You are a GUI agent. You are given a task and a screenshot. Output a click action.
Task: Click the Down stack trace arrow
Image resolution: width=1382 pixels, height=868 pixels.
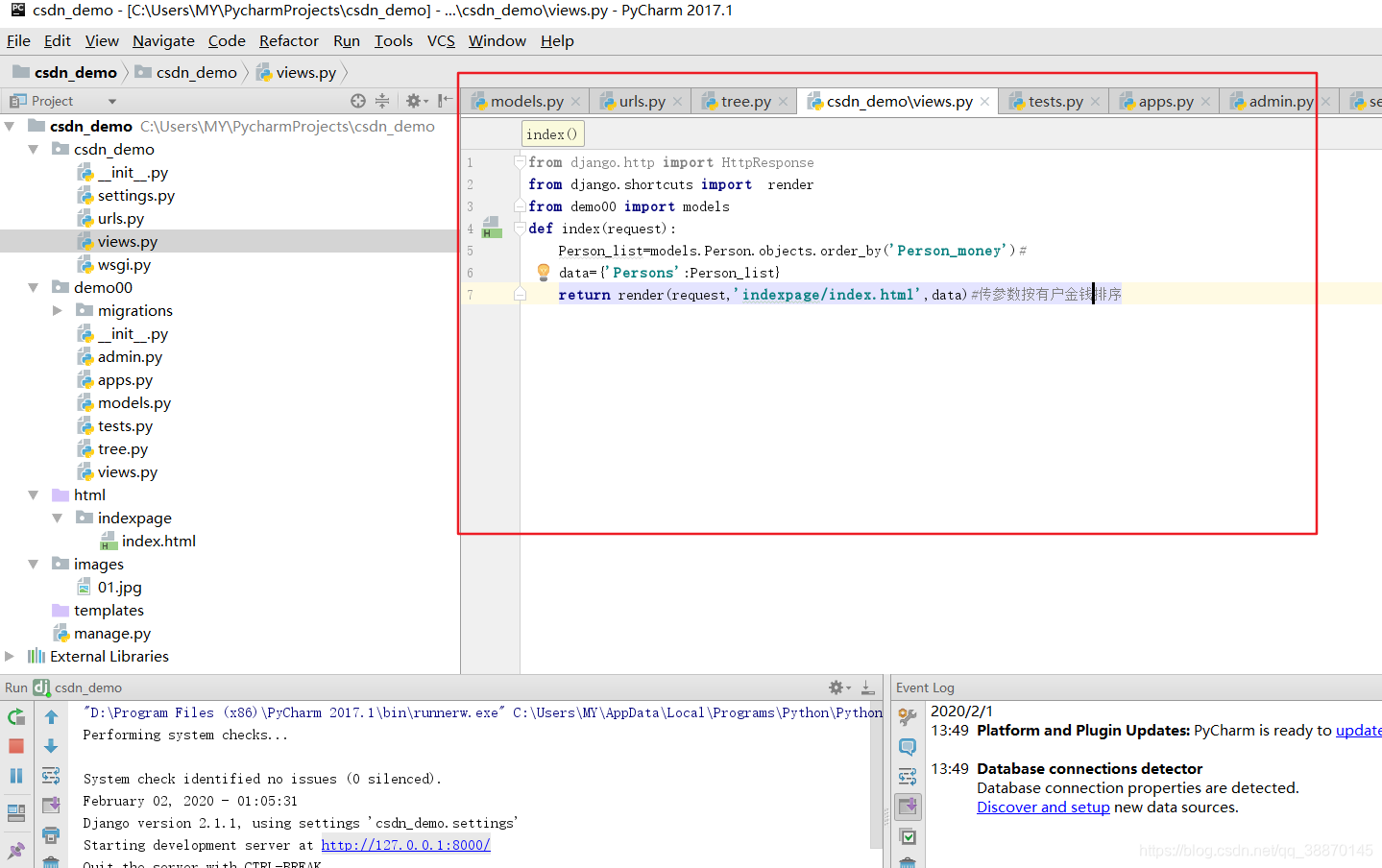[51, 746]
